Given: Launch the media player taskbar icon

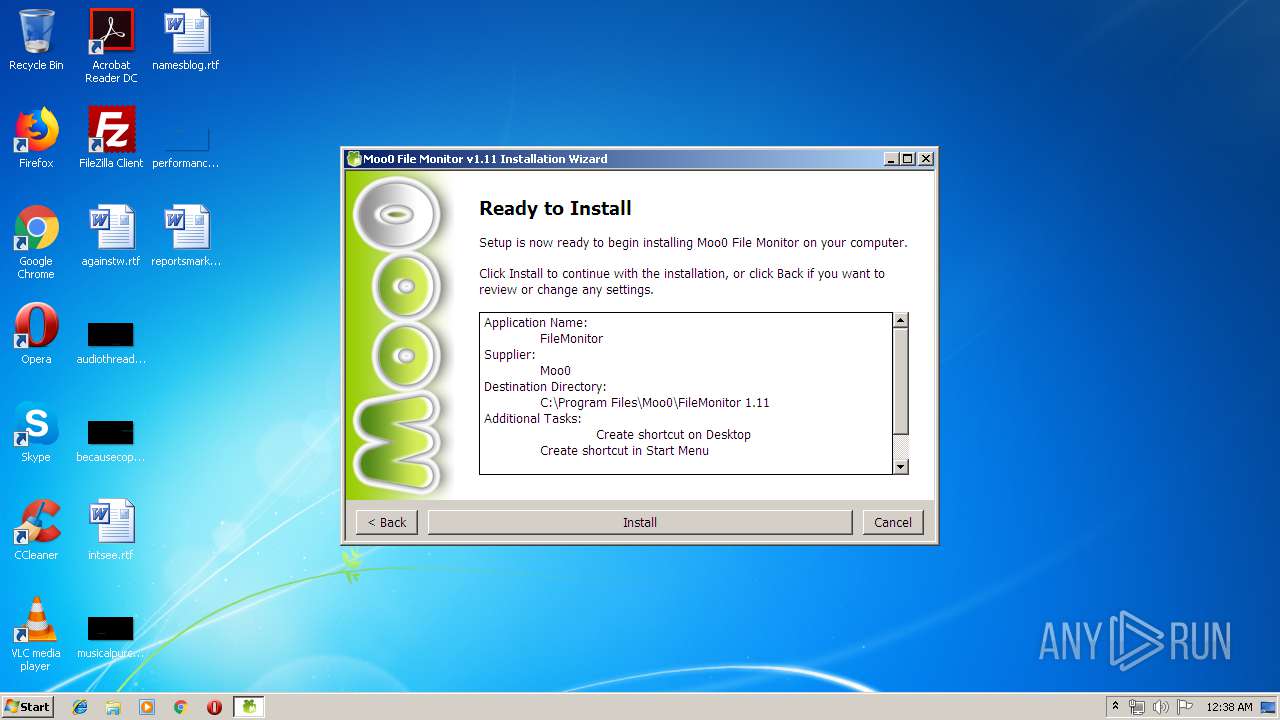Looking at the screenshot, I should point(147,707).
